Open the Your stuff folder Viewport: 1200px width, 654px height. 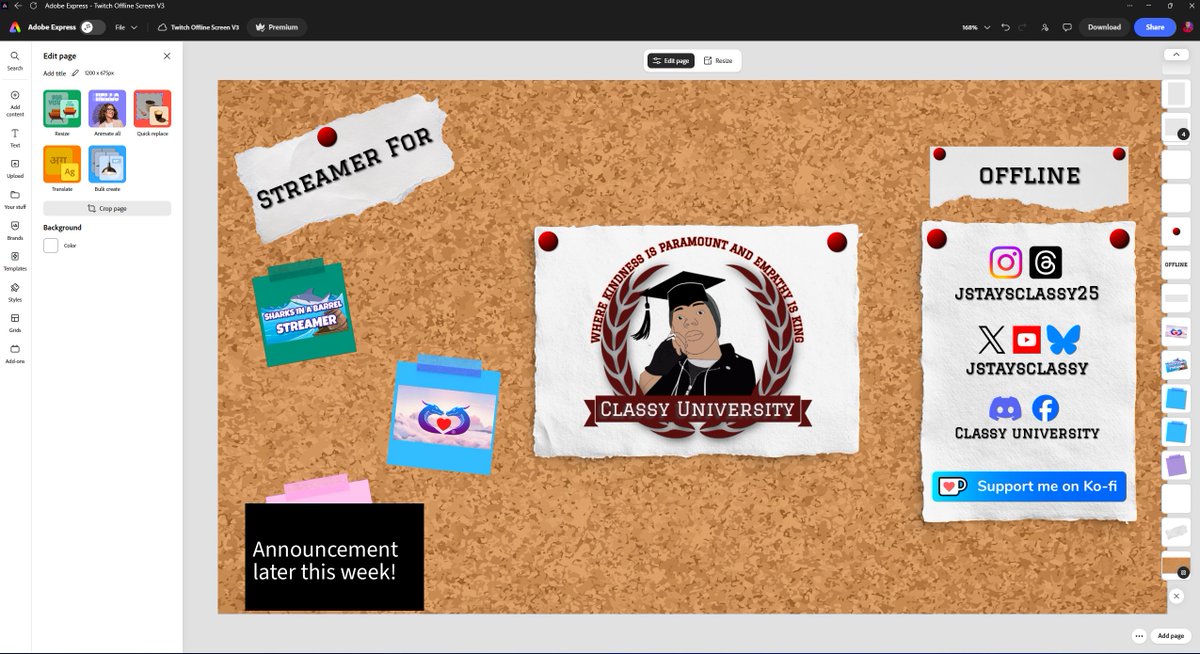coord(15,199)
